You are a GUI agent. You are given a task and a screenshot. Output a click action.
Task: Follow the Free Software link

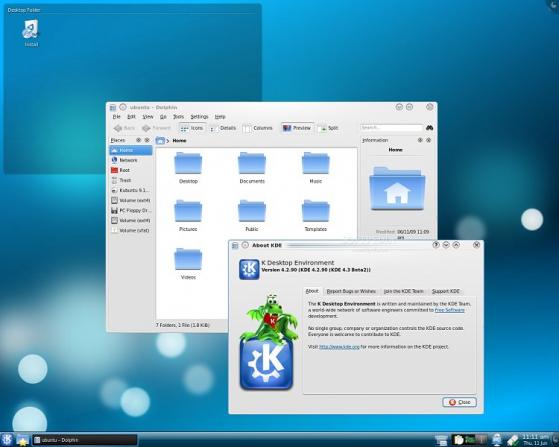click(449, 310)
